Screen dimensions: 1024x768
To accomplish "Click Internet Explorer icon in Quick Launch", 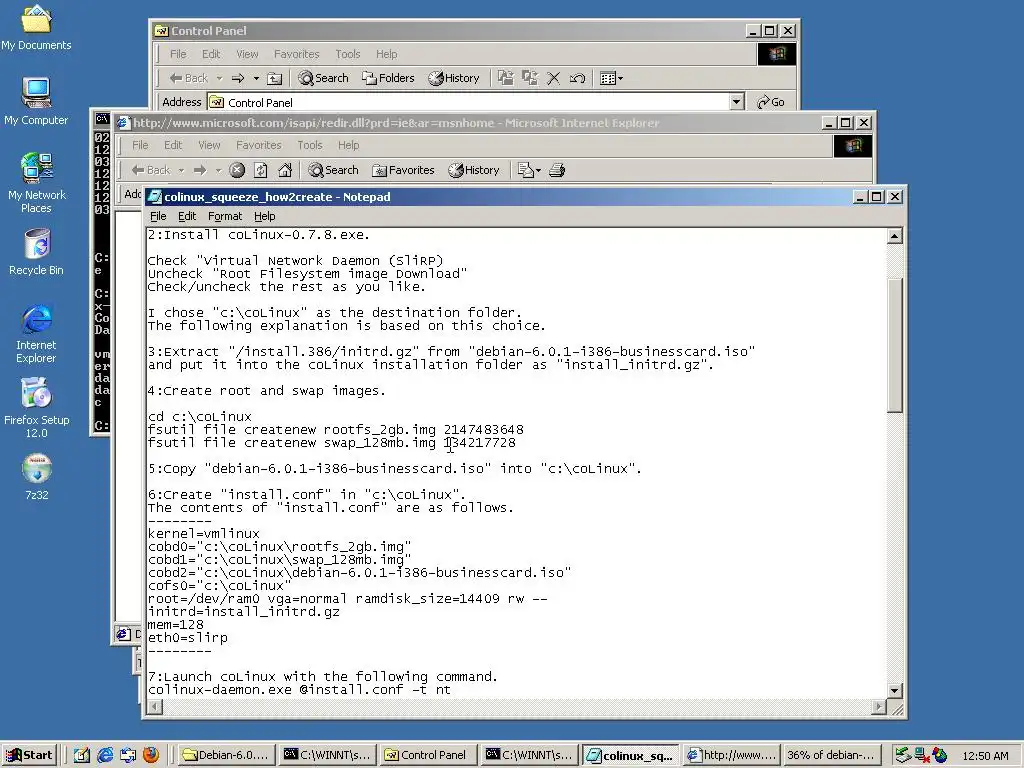I will [105, 755].
